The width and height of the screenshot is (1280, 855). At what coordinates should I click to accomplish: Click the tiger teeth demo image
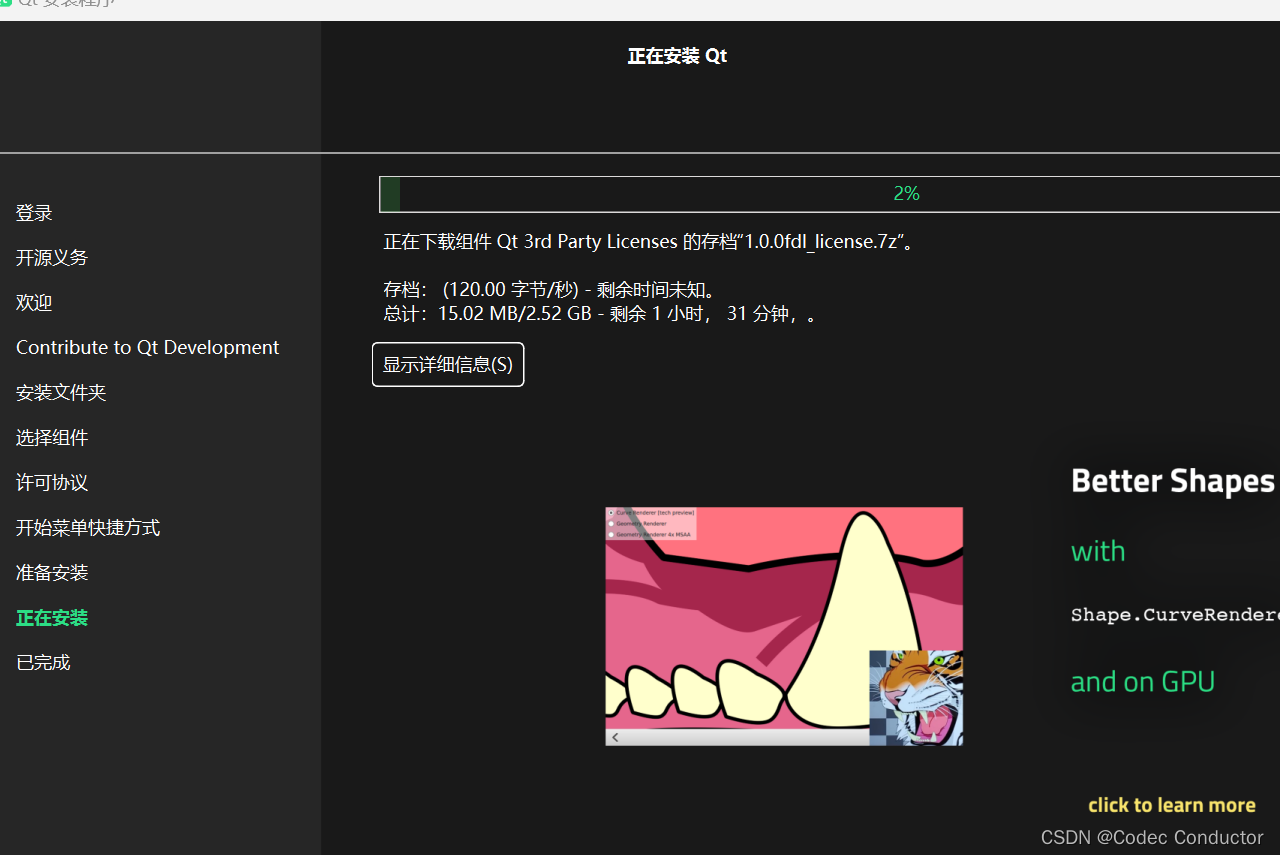[x=784, y=626]
